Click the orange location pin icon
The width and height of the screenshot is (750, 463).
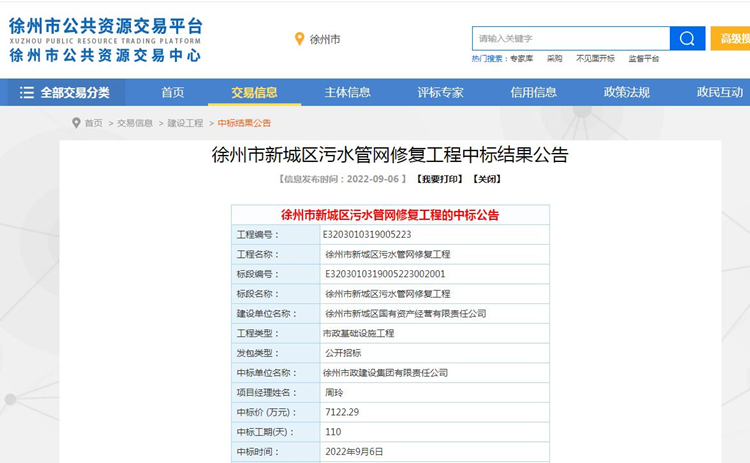299,39
